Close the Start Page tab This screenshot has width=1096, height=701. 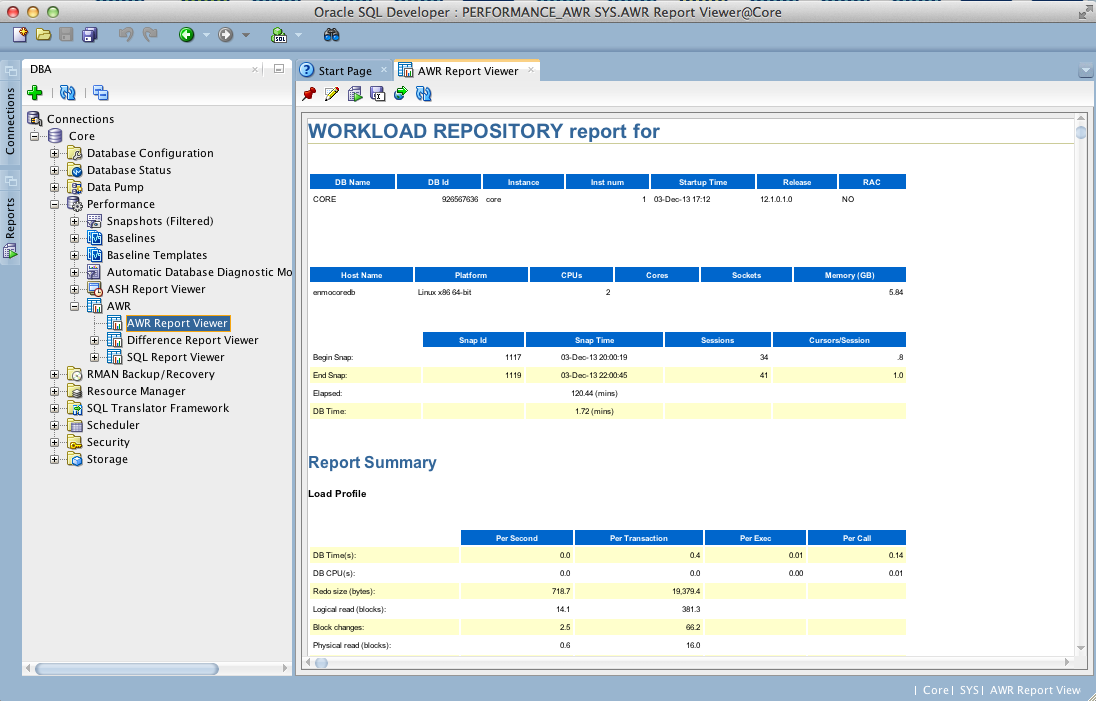[384, 70]
